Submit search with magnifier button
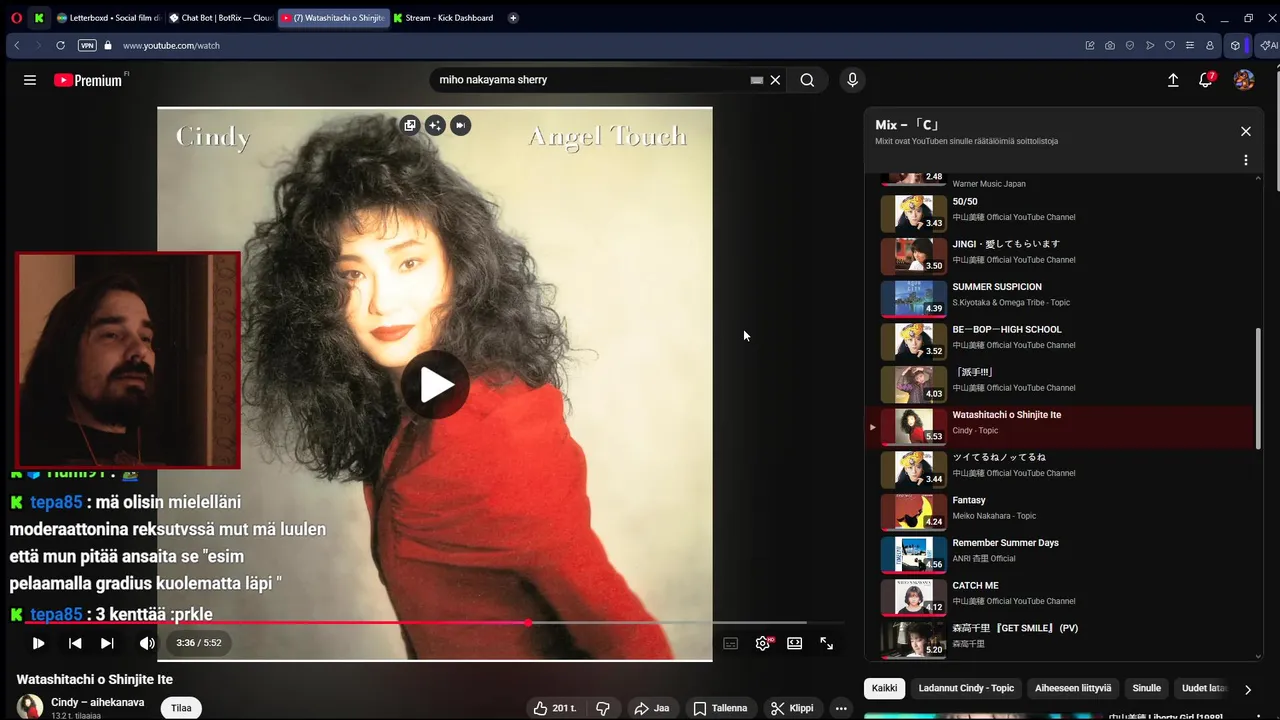This screenshot has height=720, width=1280. 807,80
